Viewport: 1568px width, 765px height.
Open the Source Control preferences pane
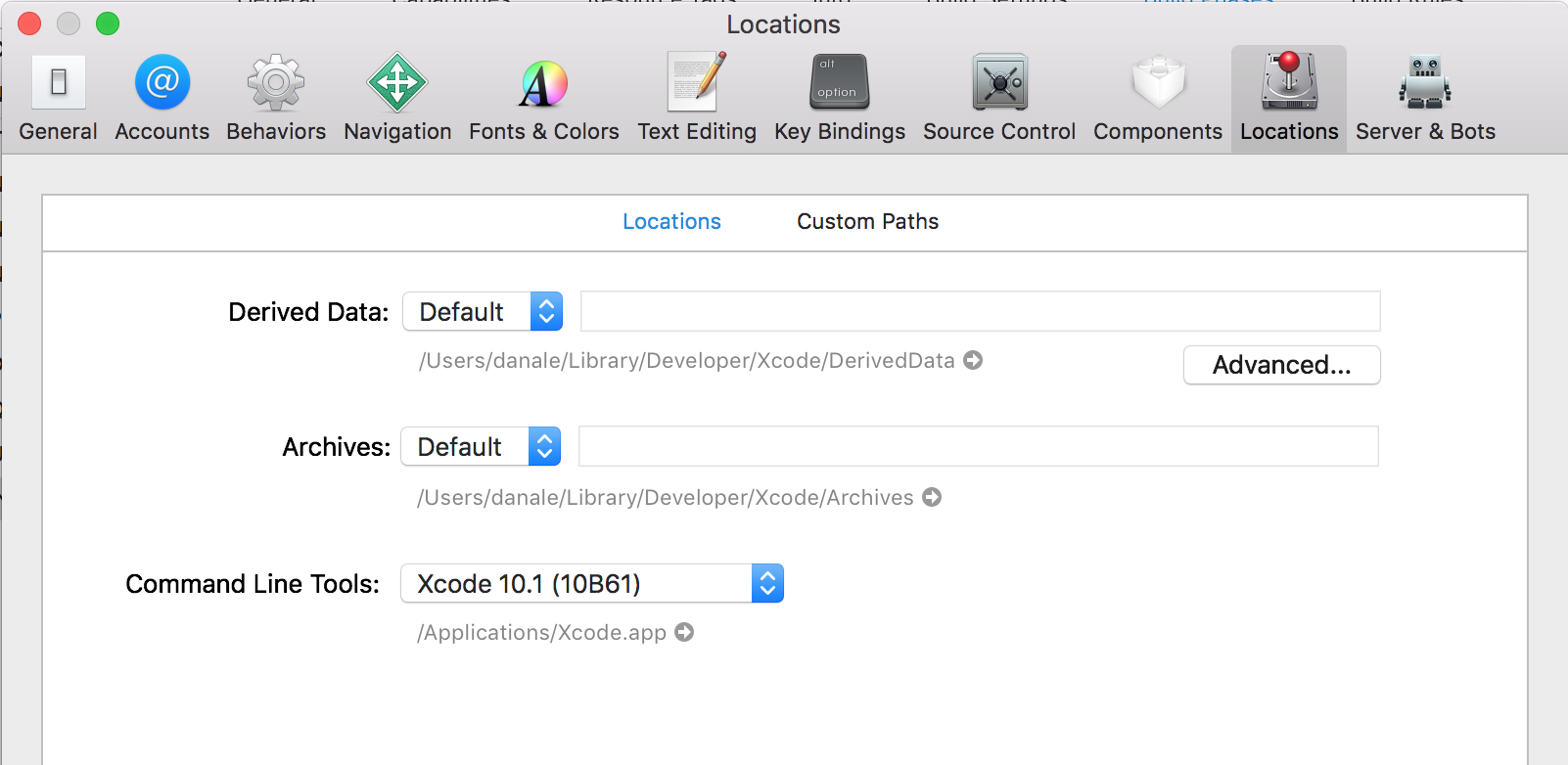[999, 99]
